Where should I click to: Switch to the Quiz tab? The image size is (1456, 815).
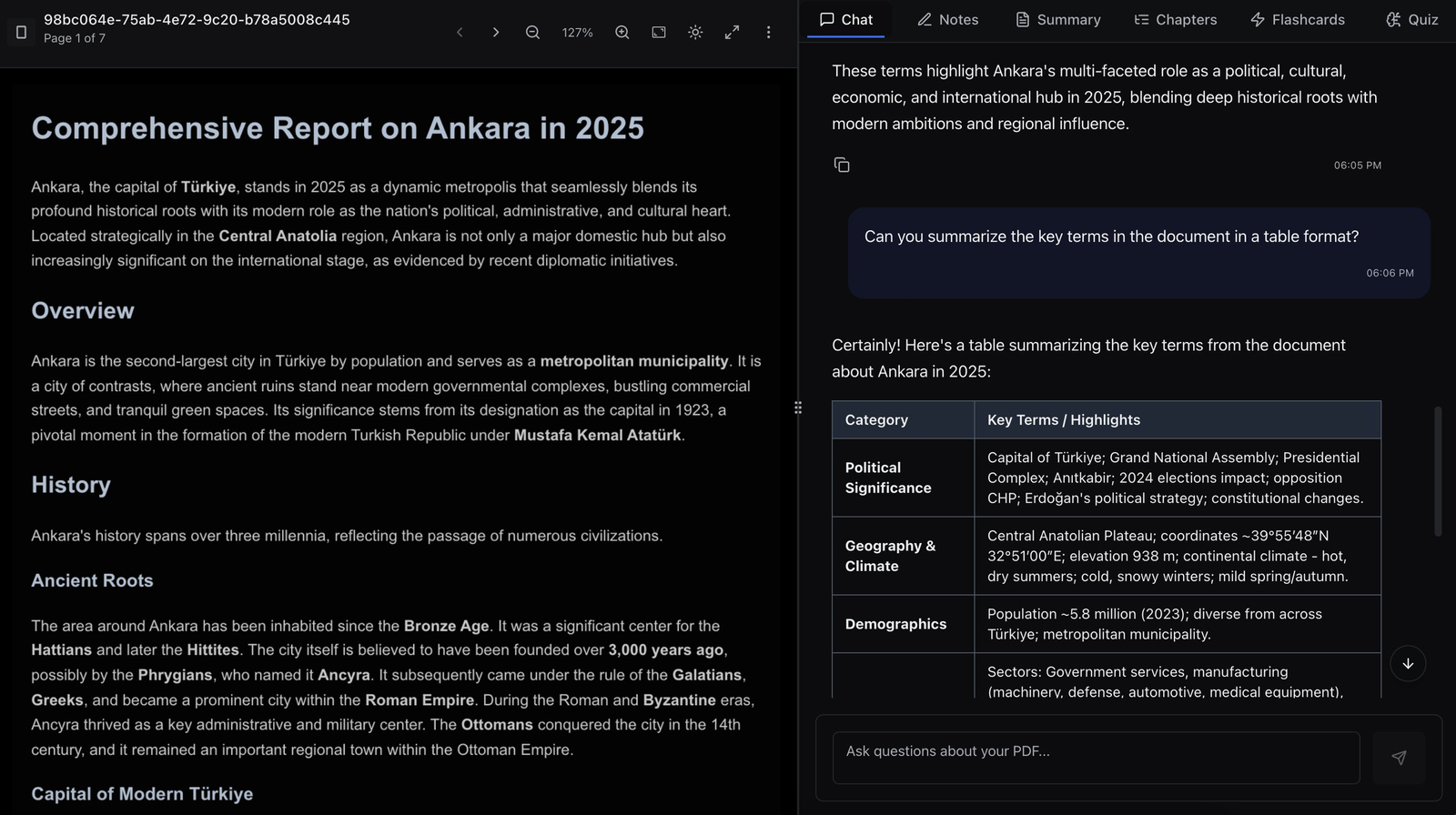(1411, 20)
